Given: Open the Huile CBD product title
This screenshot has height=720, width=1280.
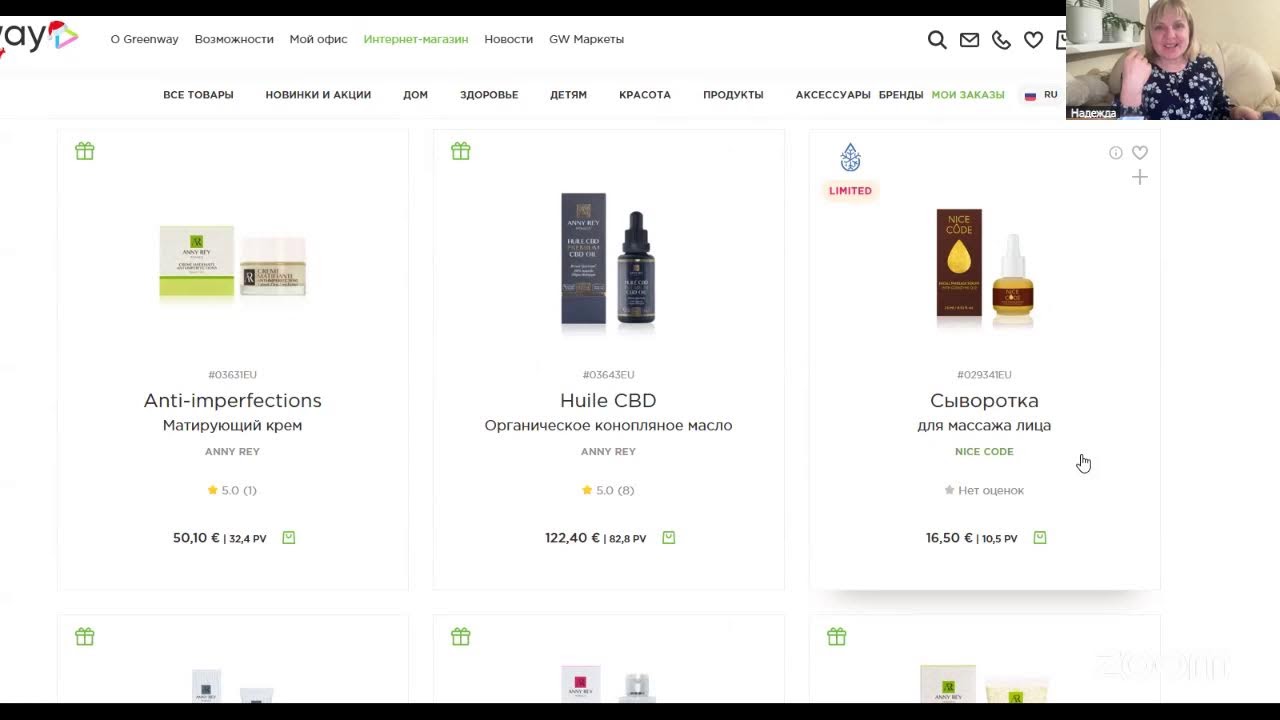Looking at the screenshot, I should [x=608, y=400].
